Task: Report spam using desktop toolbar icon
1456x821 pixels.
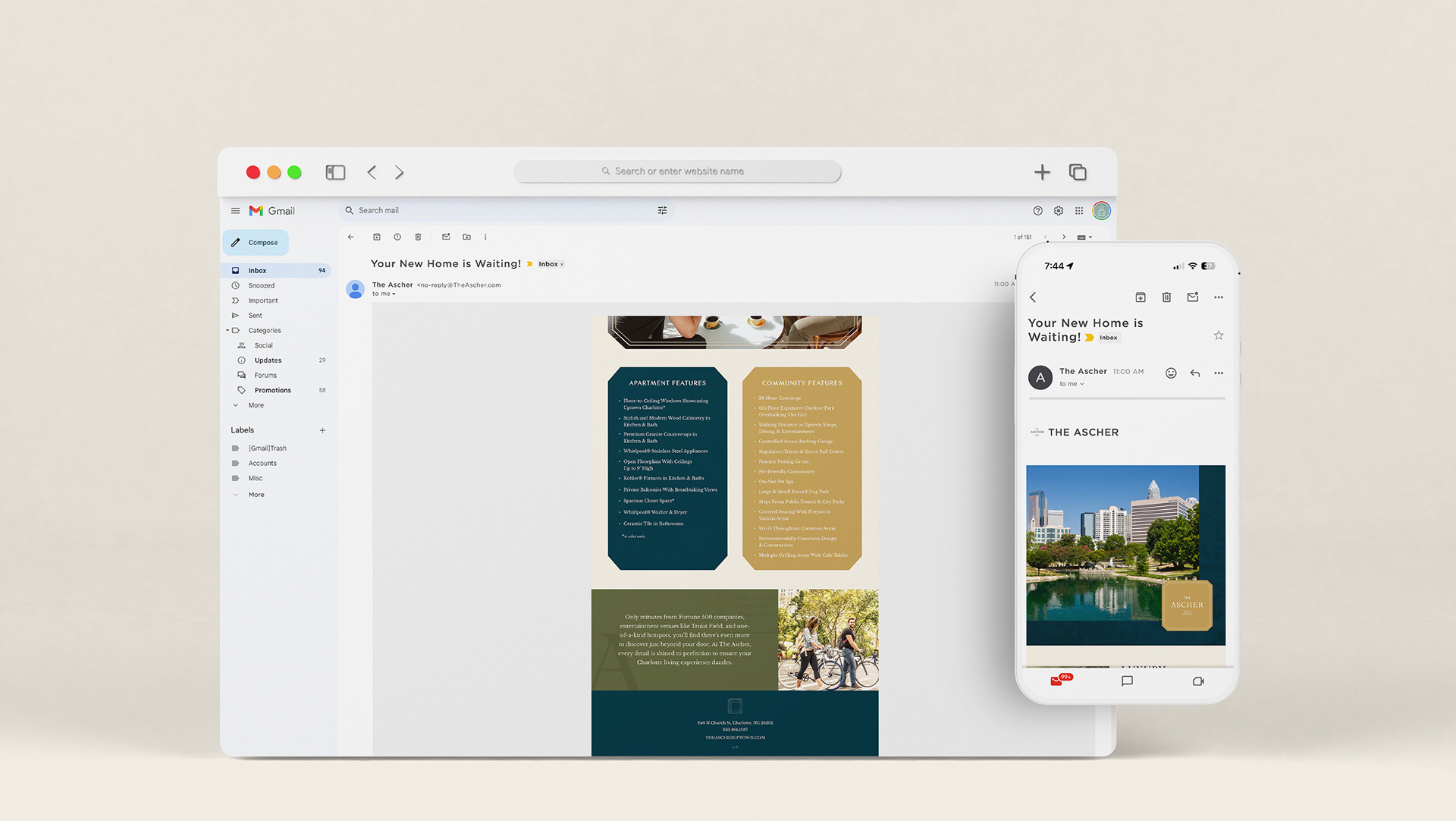Action: [x=397, y=237]
